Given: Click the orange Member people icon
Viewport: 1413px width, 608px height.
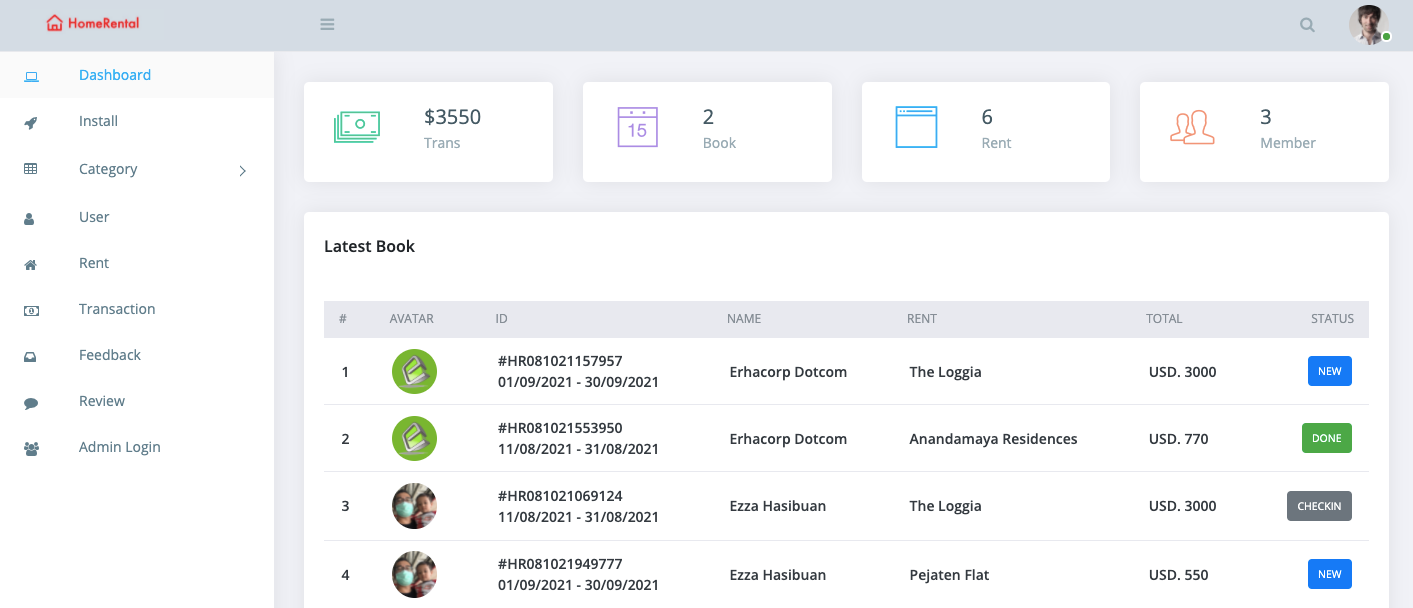Looking at the screenshot, I should [1192, 127].
